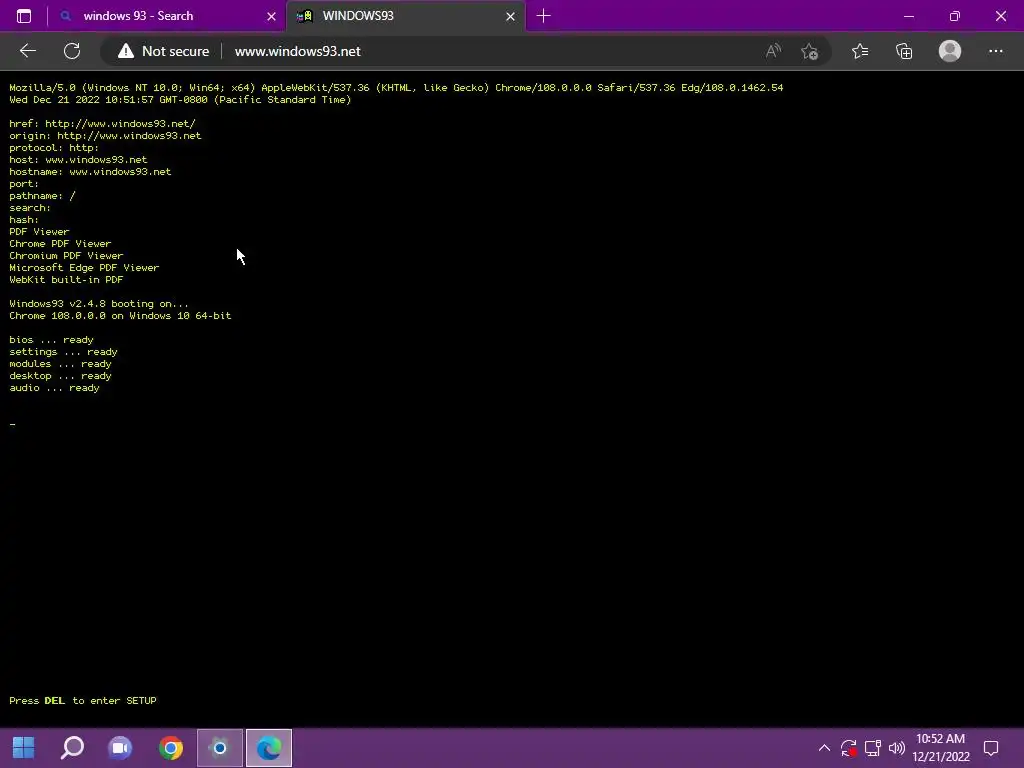The height and width of the screenshot is (768, 1024).
Task: Add this page to favorites
Action: coord(810,51)
